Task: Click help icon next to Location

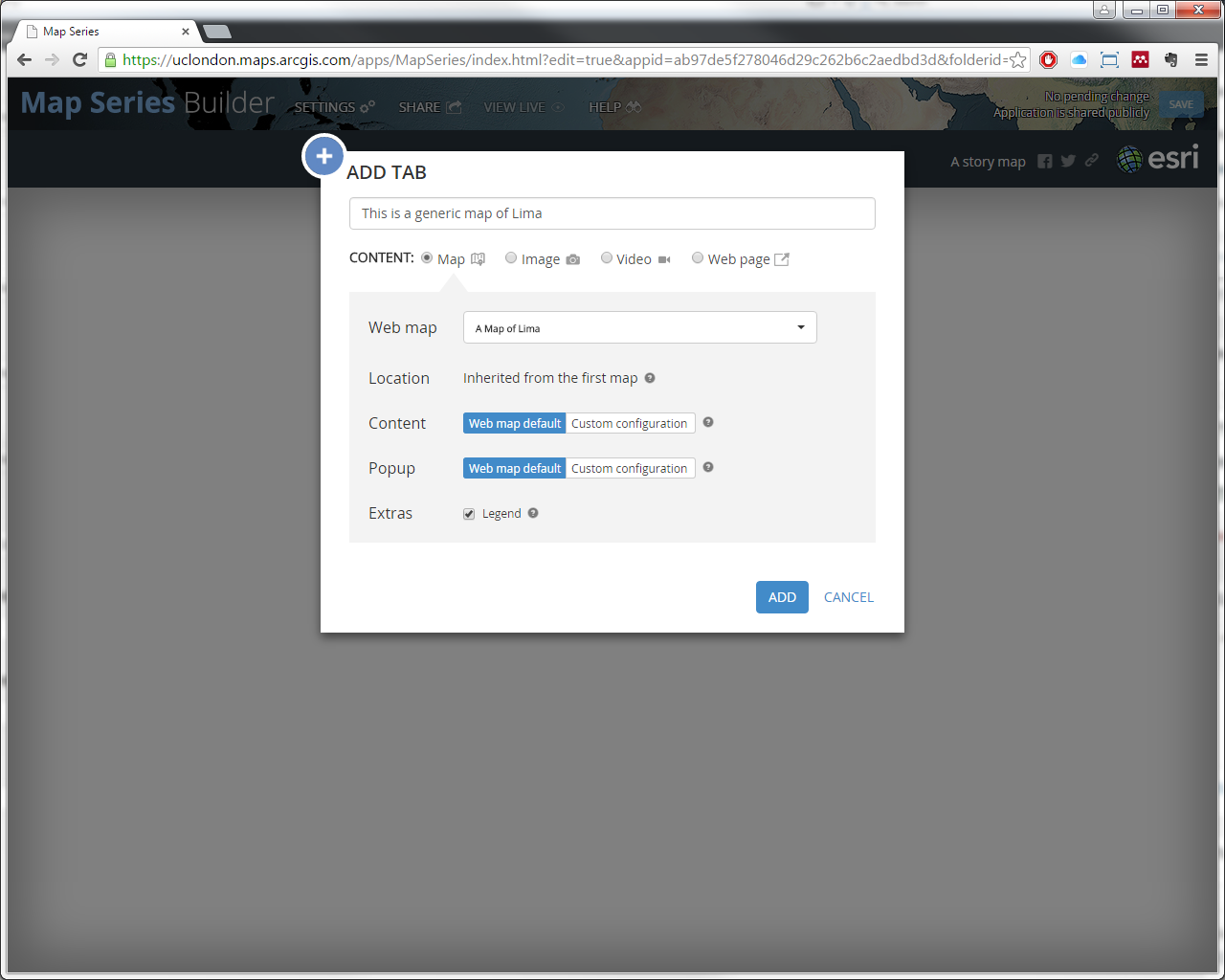Action: point(650,378)
